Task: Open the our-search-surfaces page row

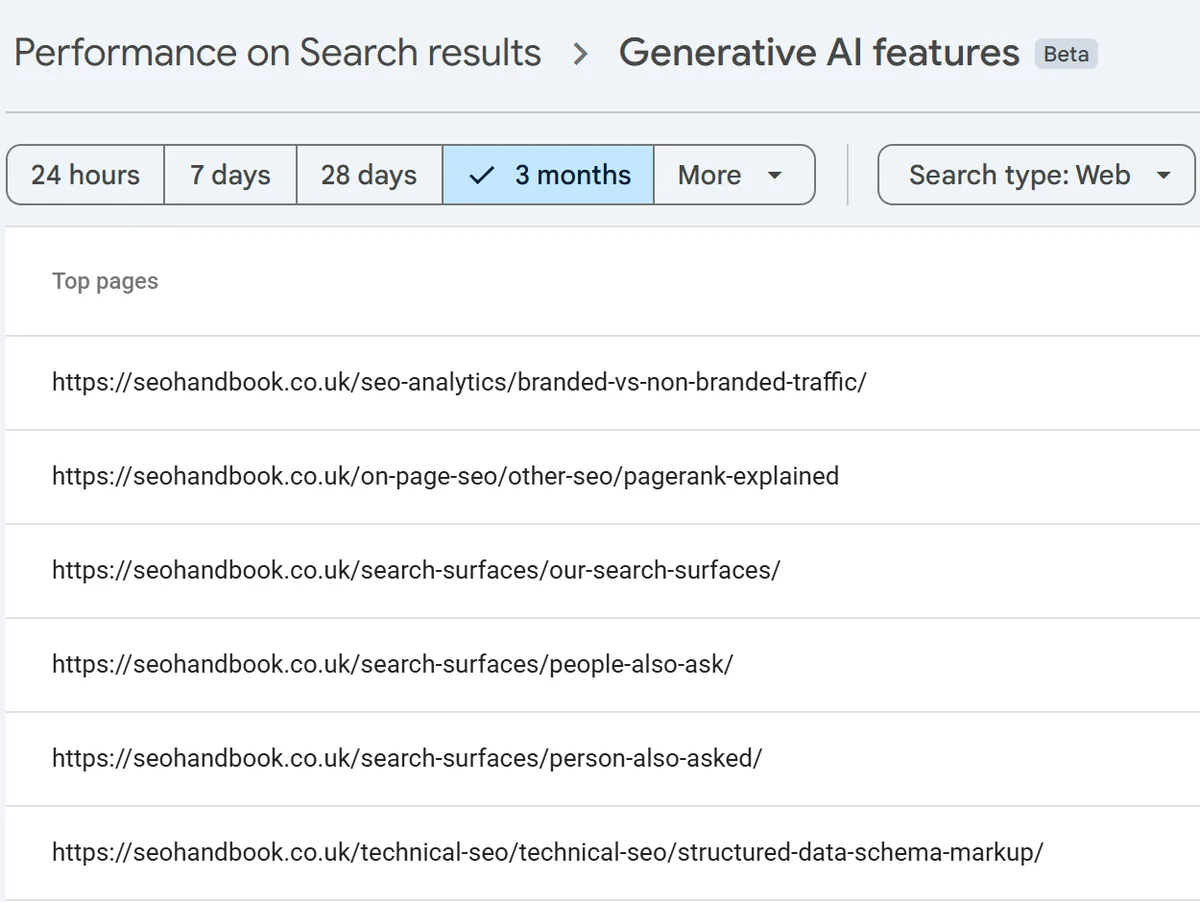Action: click(x=602, y=571)
